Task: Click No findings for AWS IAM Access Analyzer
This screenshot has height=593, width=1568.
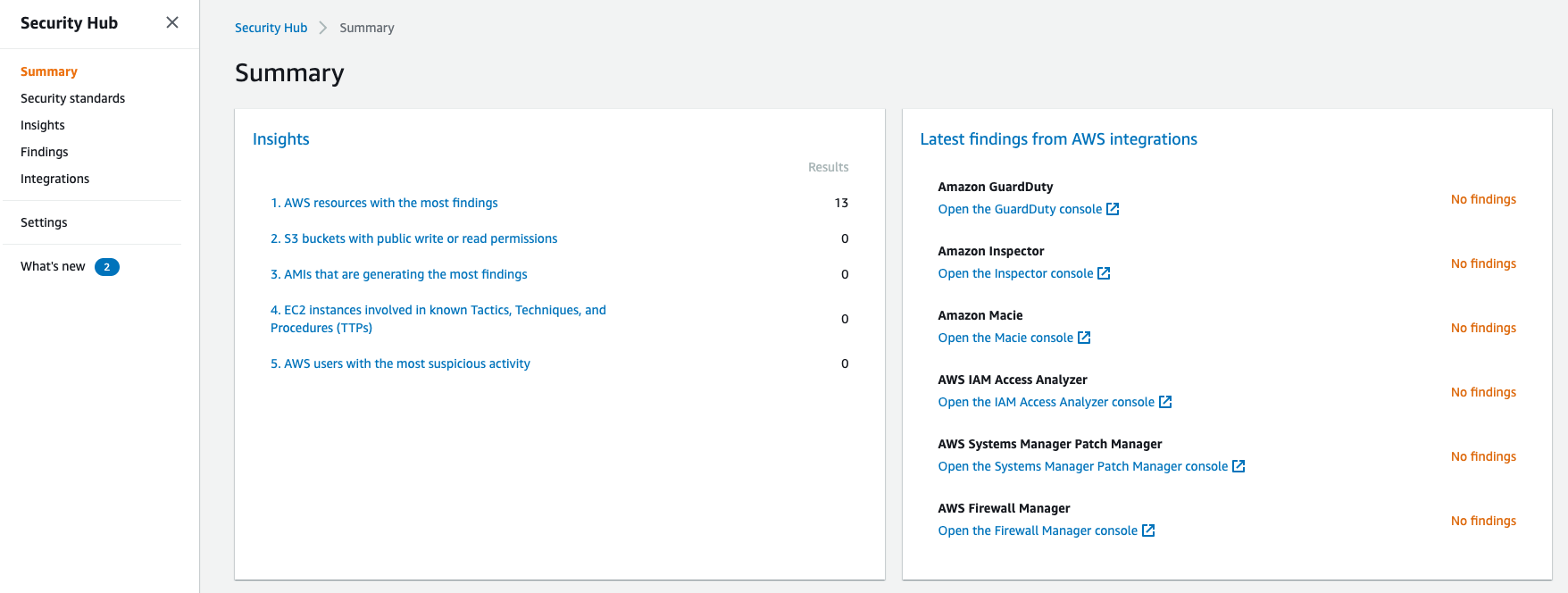Action: pos(1483,392)
